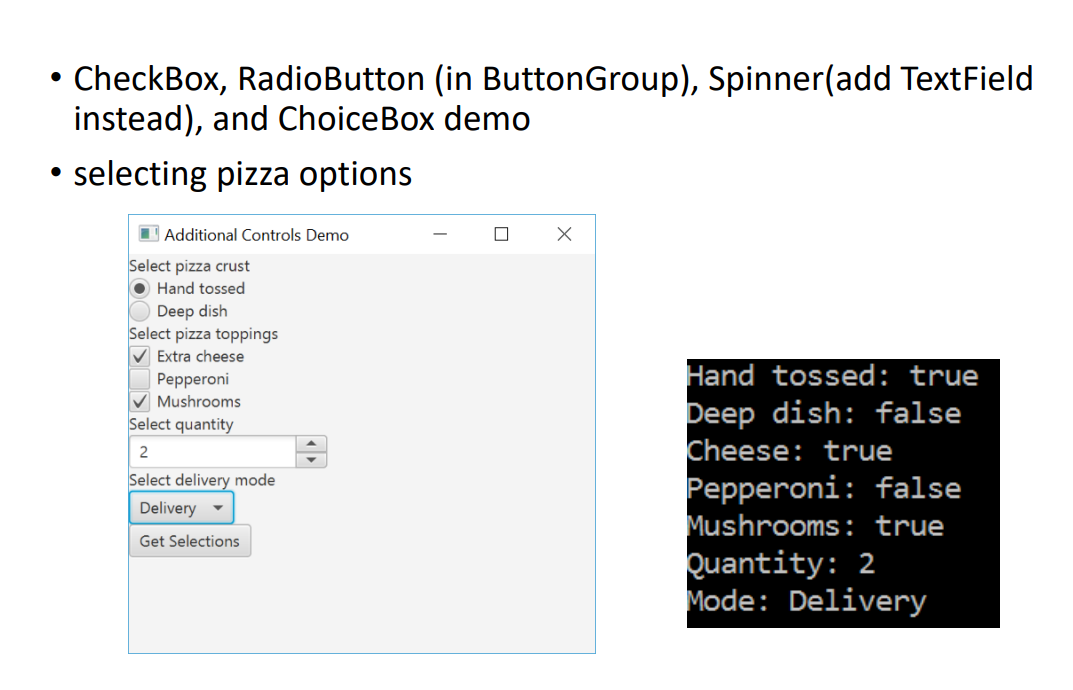Click the minimize button on the demo window
Screen dimensions: 1073x690
pos(439,234)
